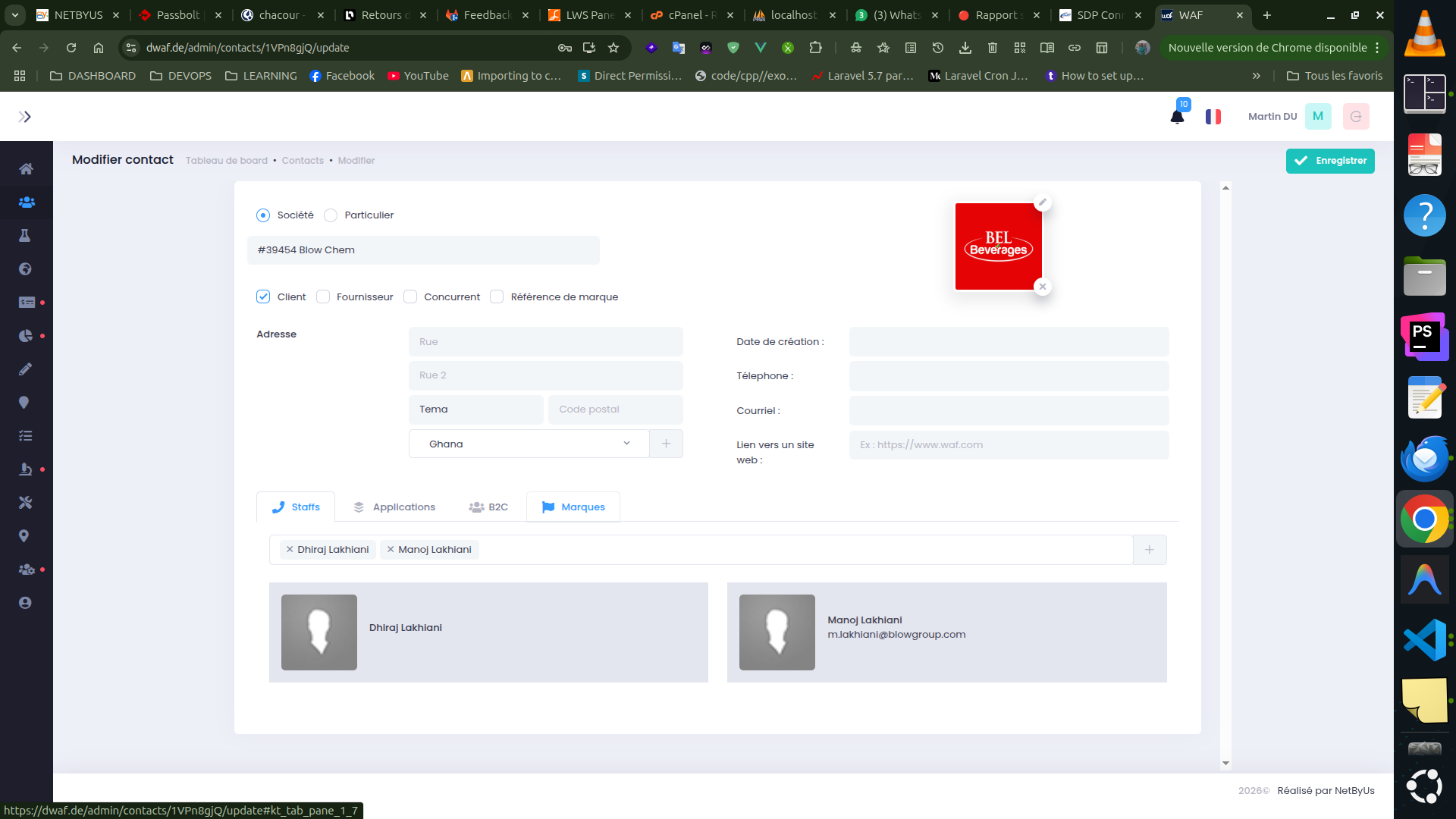Viewport: 1456px width, 819px height.
Task: Click the form's vertical scrollbar down arrow
Action: [1225, 763]
